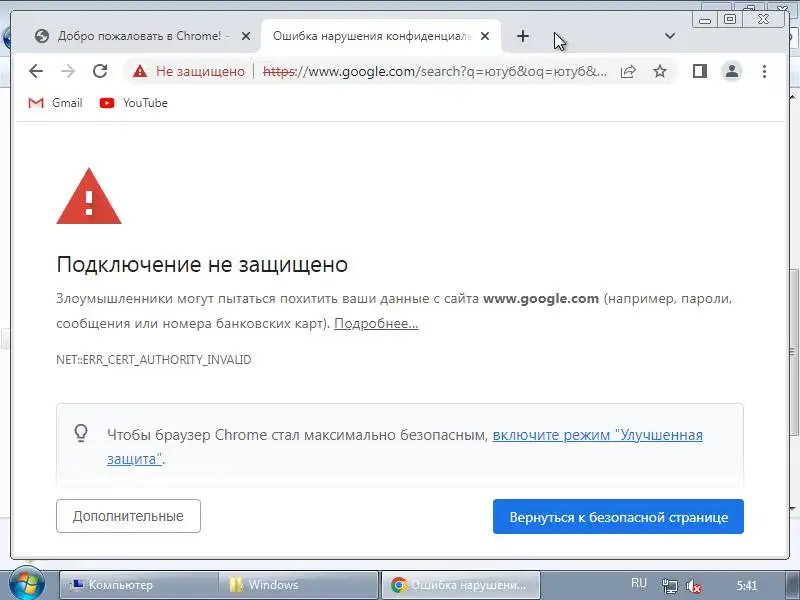The width and height of the screenshot is (800, 600).
Task: Follow the Подробнее link
Action: (377, 323)
